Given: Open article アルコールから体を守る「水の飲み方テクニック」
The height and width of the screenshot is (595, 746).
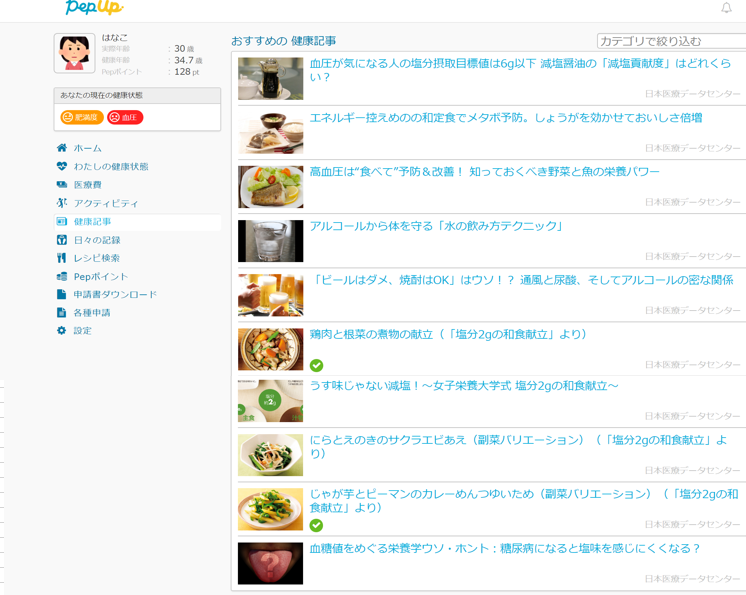Looking at the screenshot, I should pos(436,227).
